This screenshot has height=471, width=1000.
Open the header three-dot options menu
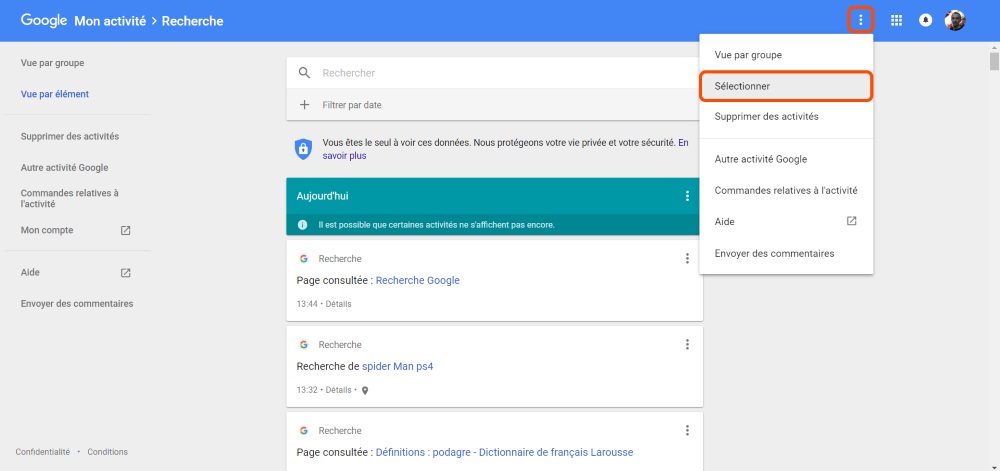(860, 20)
